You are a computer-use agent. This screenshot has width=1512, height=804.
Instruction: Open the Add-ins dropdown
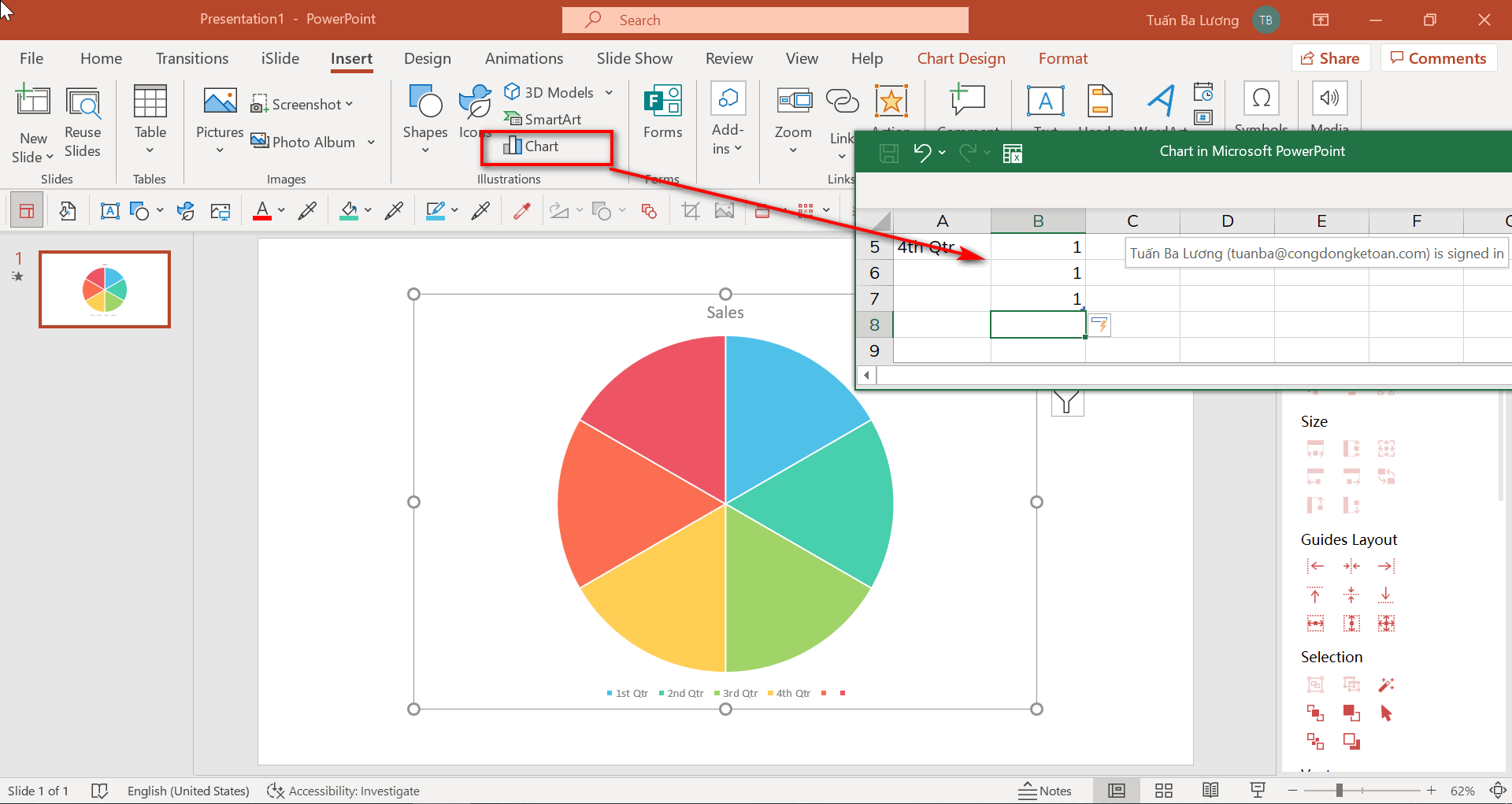727,120
